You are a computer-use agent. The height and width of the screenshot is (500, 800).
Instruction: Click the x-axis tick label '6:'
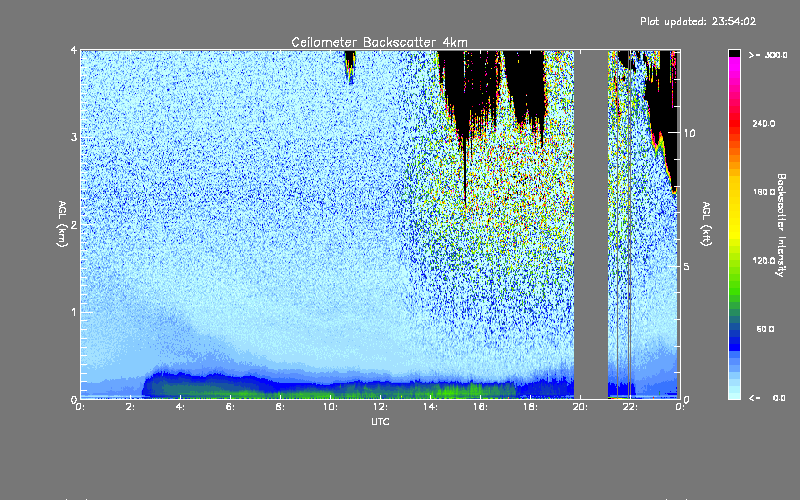pyautogui.click(x=231, y=407)
